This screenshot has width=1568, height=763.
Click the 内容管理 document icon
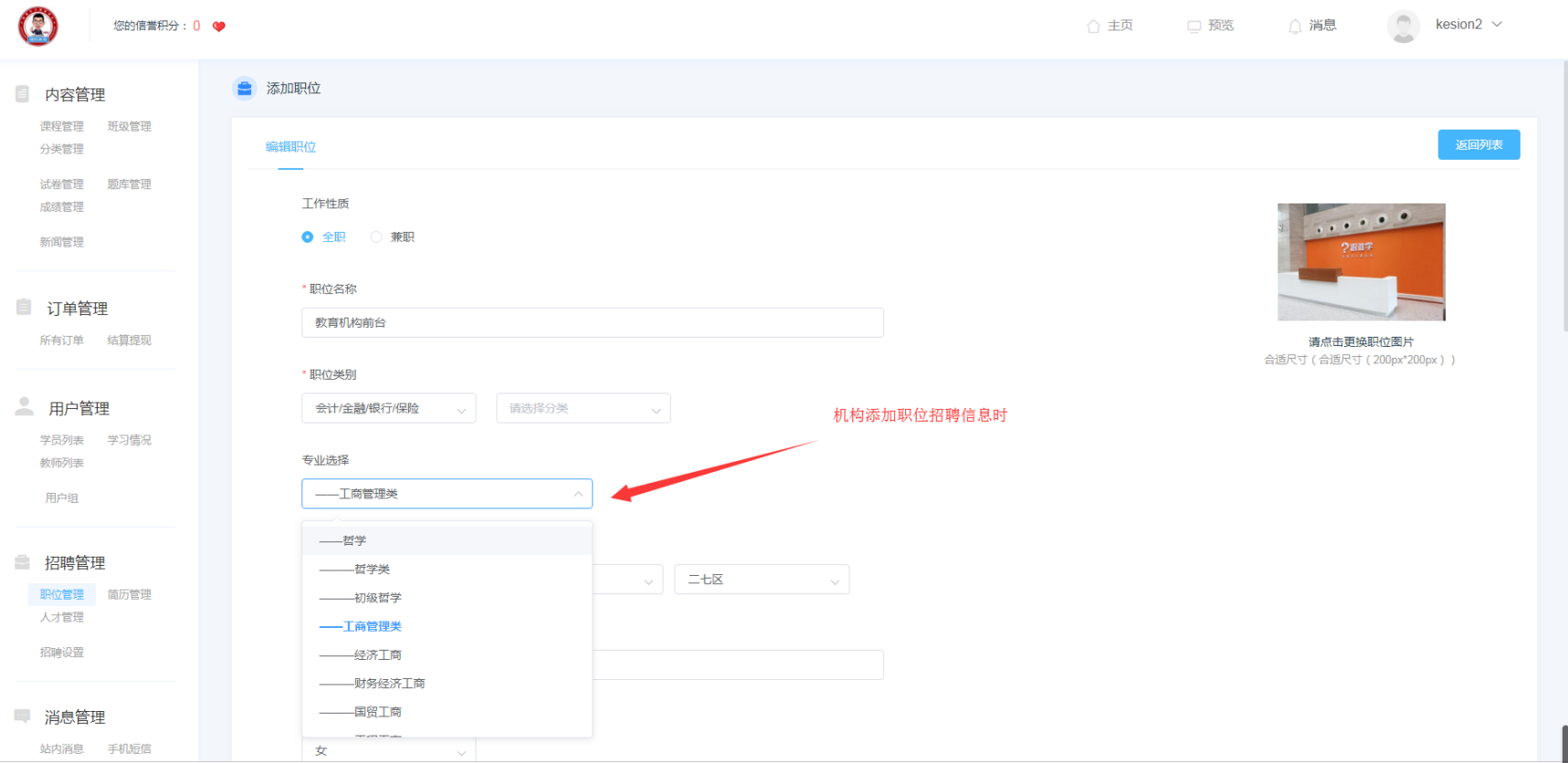point(23,94)
